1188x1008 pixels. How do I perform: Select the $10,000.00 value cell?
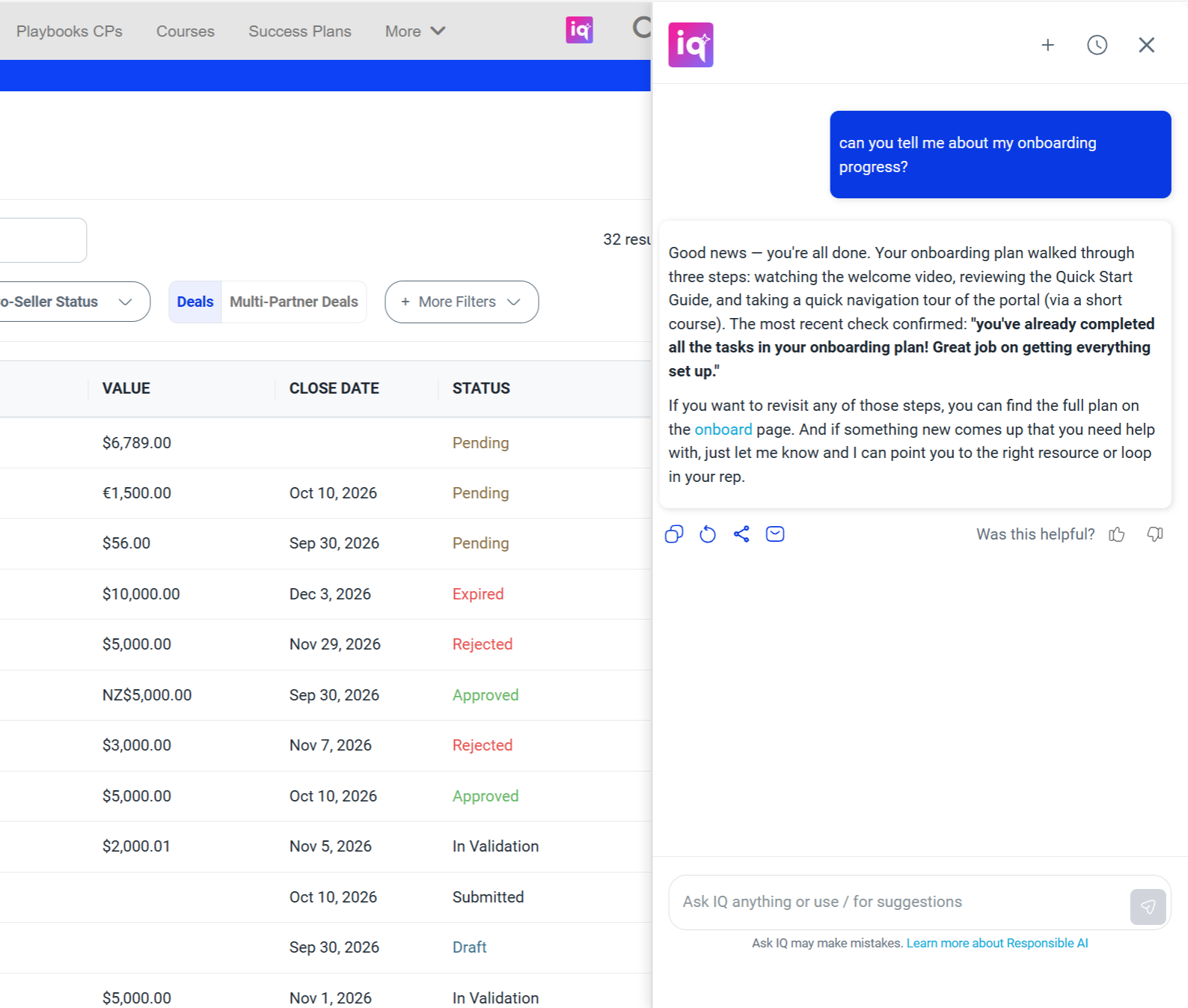pyautogui.click(x=141, y=594)
